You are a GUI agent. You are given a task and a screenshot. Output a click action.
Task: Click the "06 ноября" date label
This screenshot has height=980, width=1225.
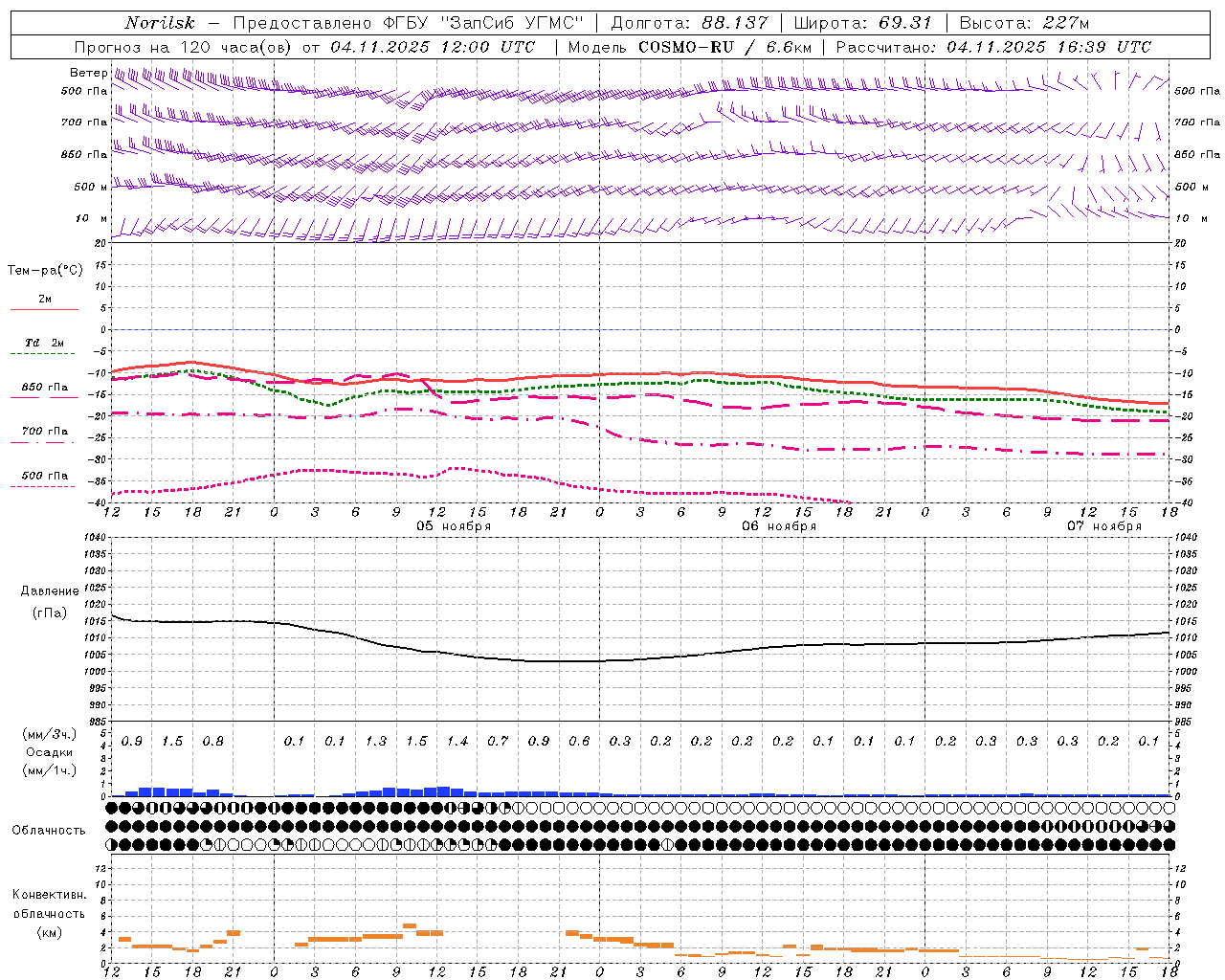(779, 526)
